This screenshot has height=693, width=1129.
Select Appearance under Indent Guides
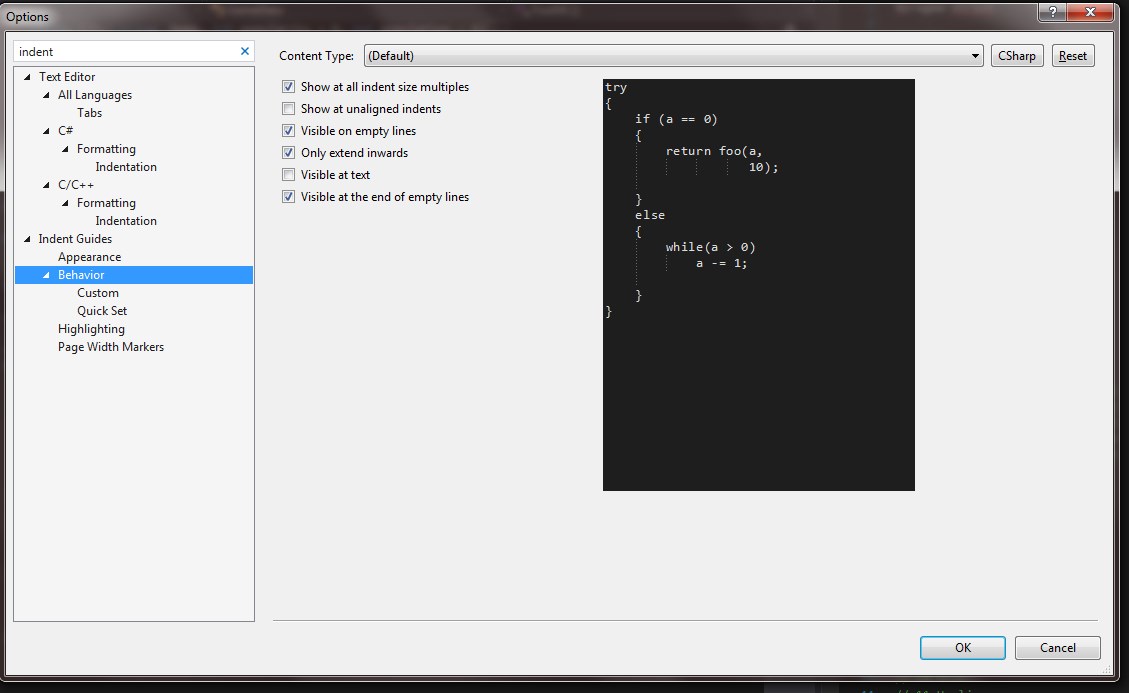(x=89, y=257)
